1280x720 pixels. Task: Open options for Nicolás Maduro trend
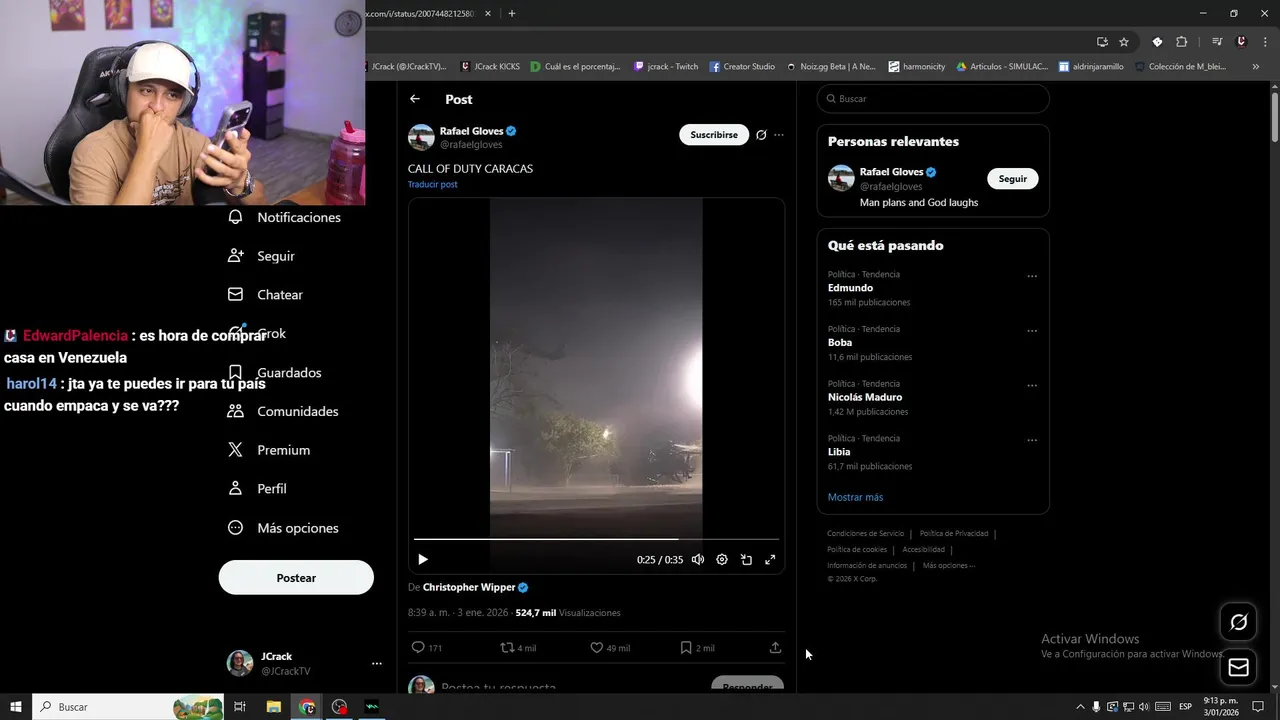tap(1032, 385)
